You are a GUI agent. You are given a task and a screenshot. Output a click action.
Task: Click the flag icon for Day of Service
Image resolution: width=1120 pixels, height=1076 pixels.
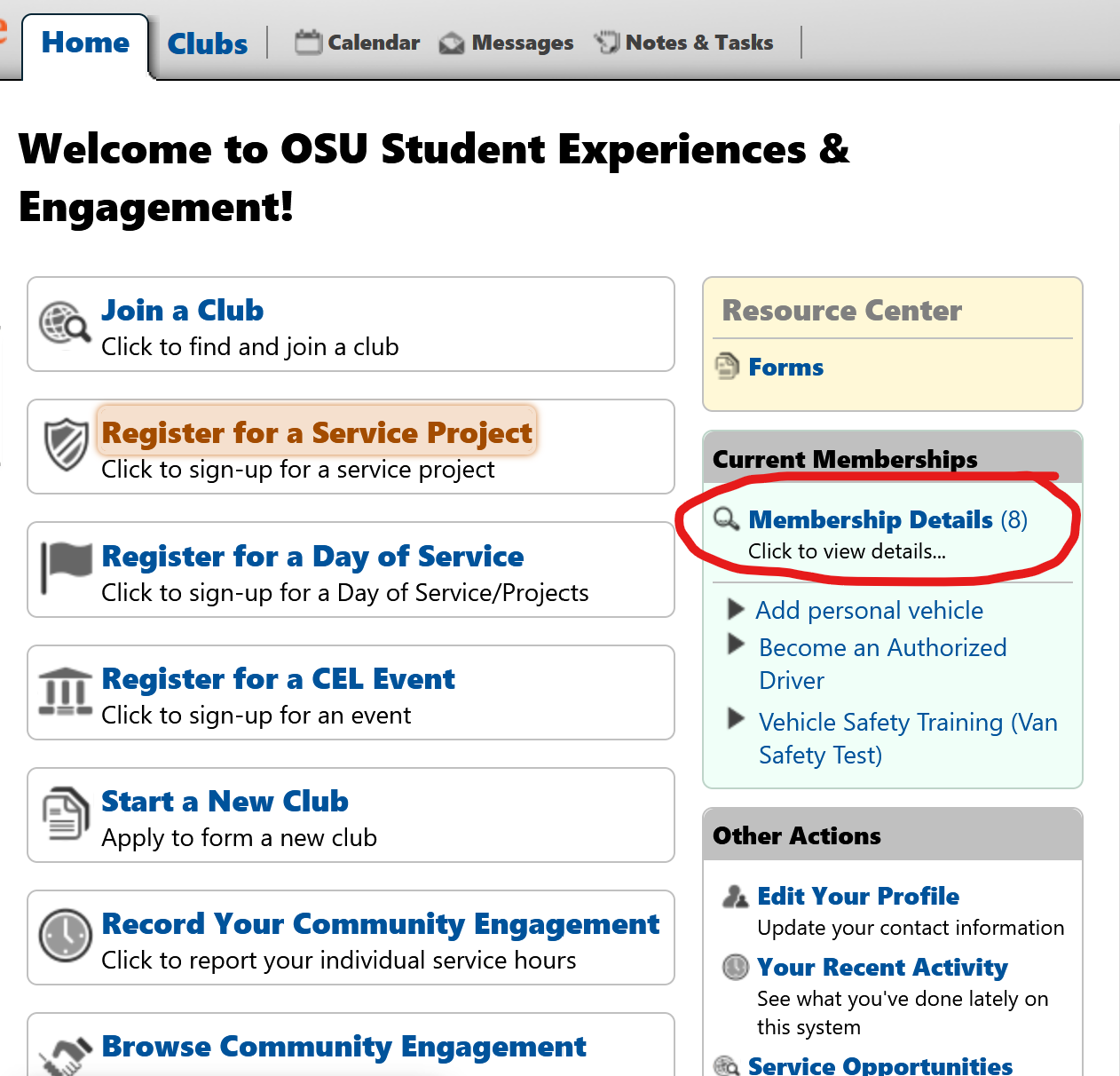coord(67,566)
